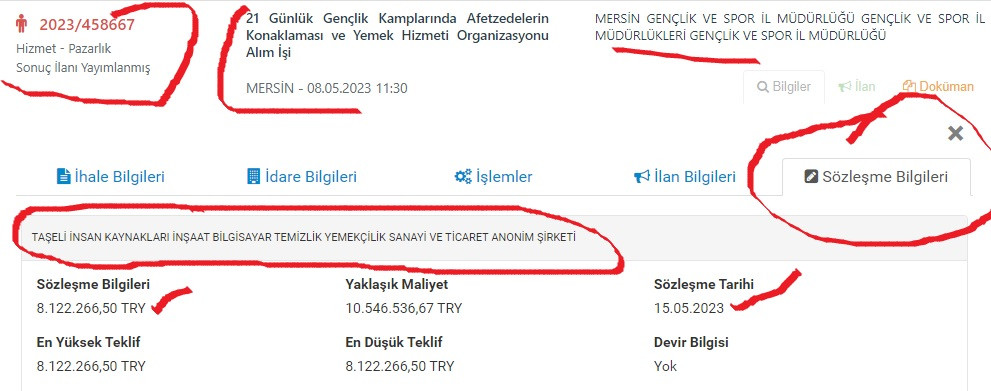Switch to the İdare Bilgileri tab
991x391 pixels.
(x=301, y=177)
